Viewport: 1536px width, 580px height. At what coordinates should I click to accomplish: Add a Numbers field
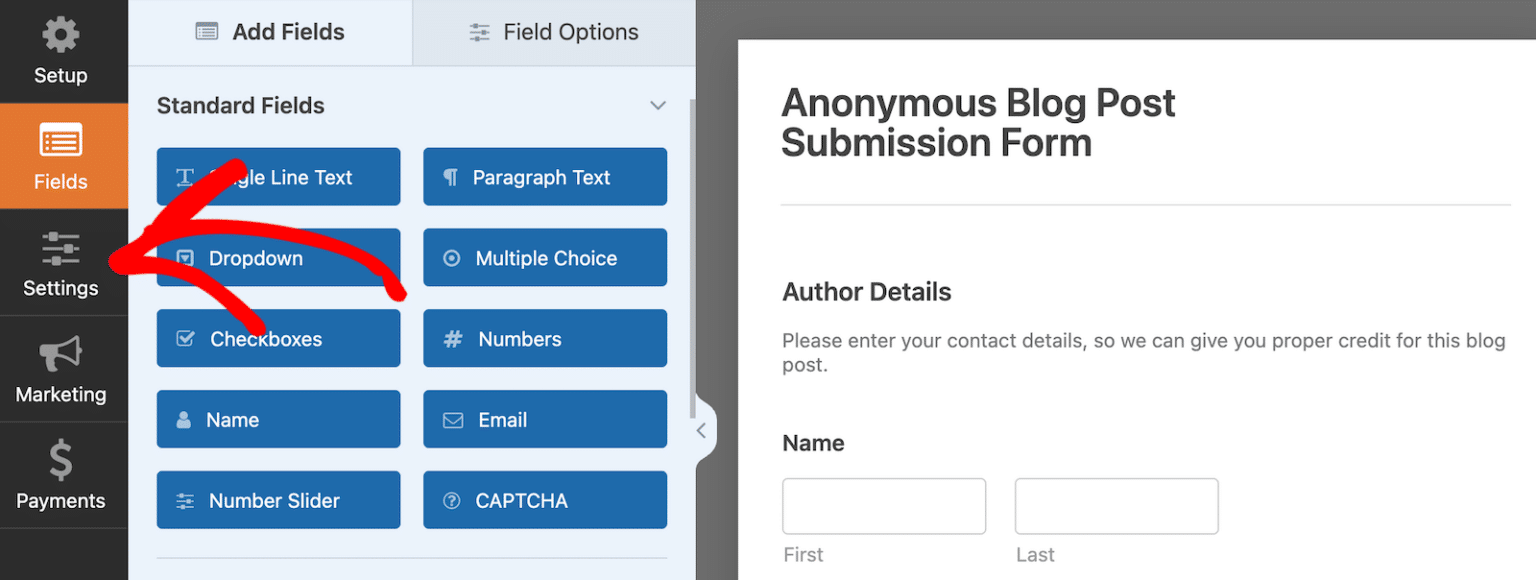tap(545, 339)
